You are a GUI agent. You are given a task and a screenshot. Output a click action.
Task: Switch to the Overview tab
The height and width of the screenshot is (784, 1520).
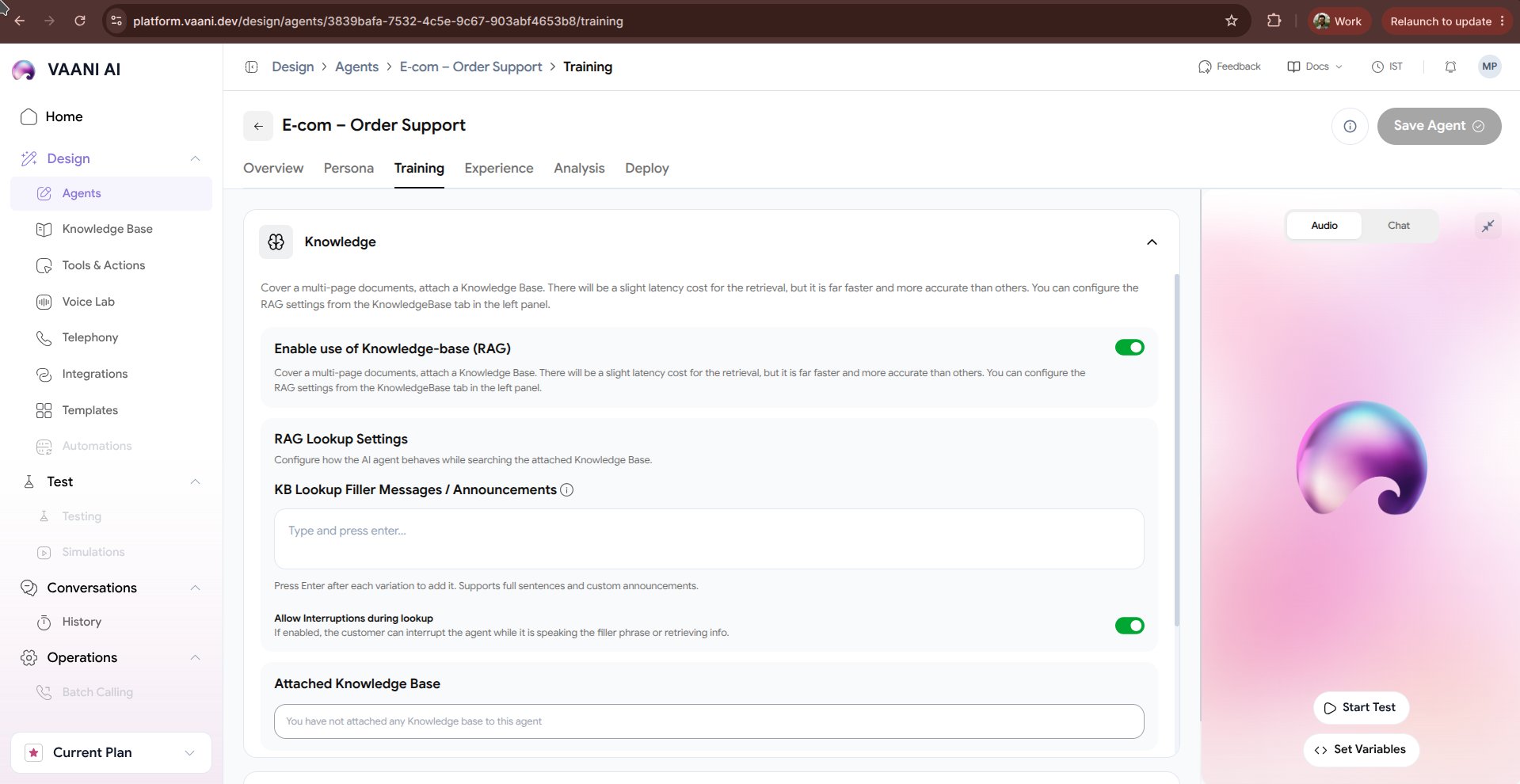[273, 168]
